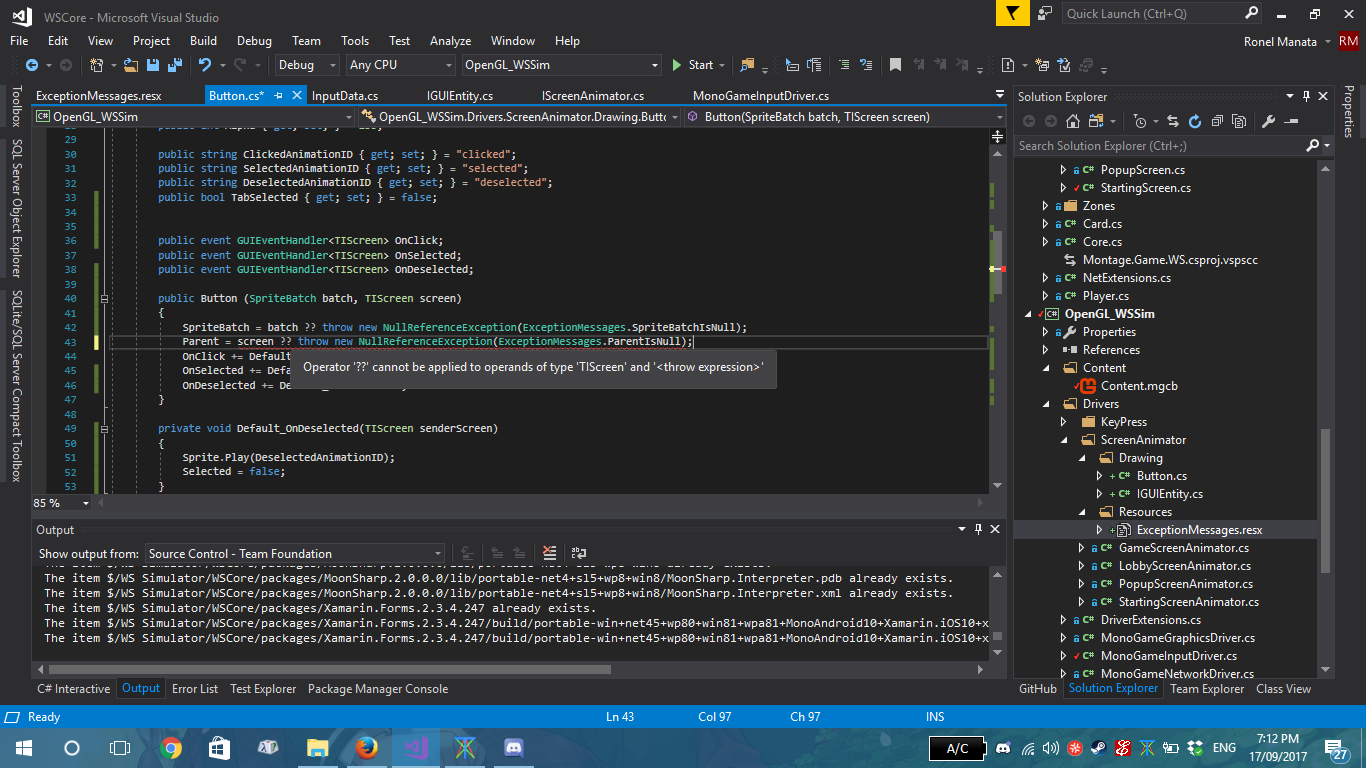This screenshot has height=768, width=1366.
Task: Refresh the Solution Explorer
Action: click(1193, 120)
